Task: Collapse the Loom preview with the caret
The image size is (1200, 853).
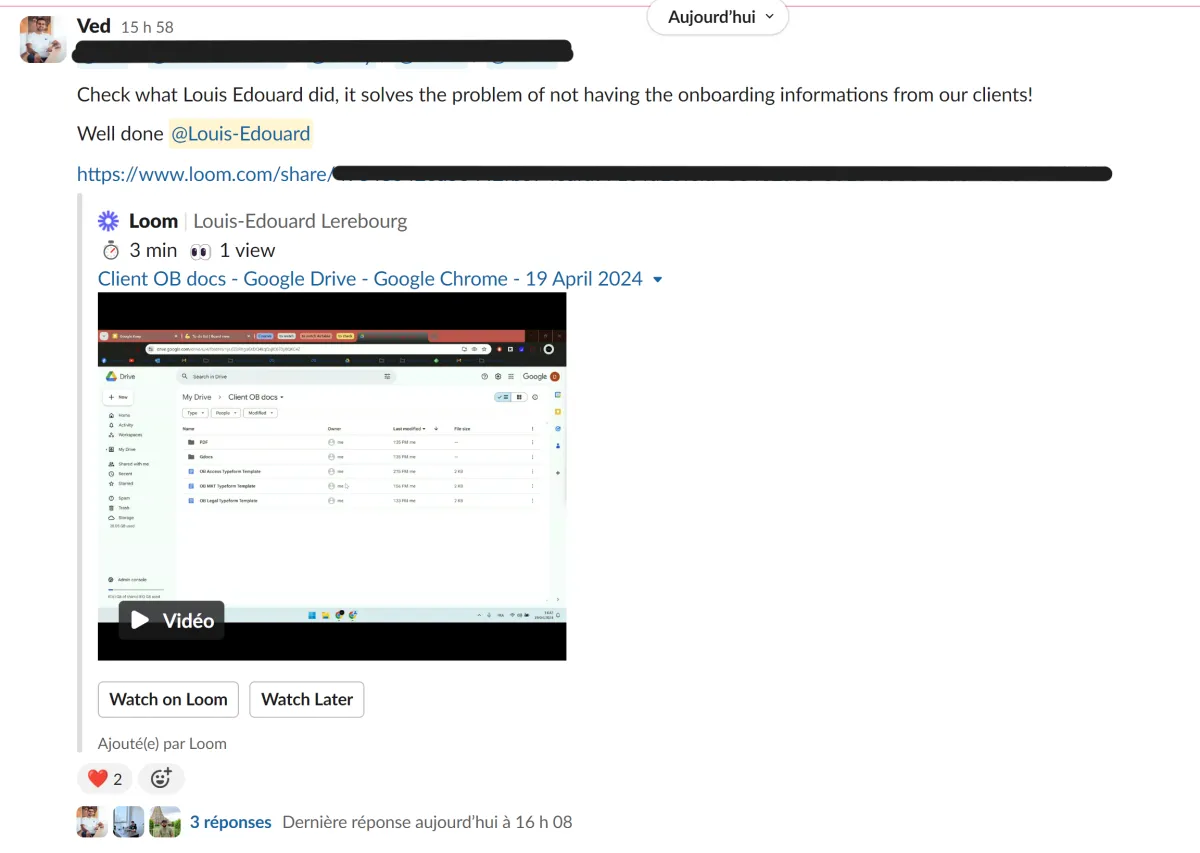Action: pos(657,280)
